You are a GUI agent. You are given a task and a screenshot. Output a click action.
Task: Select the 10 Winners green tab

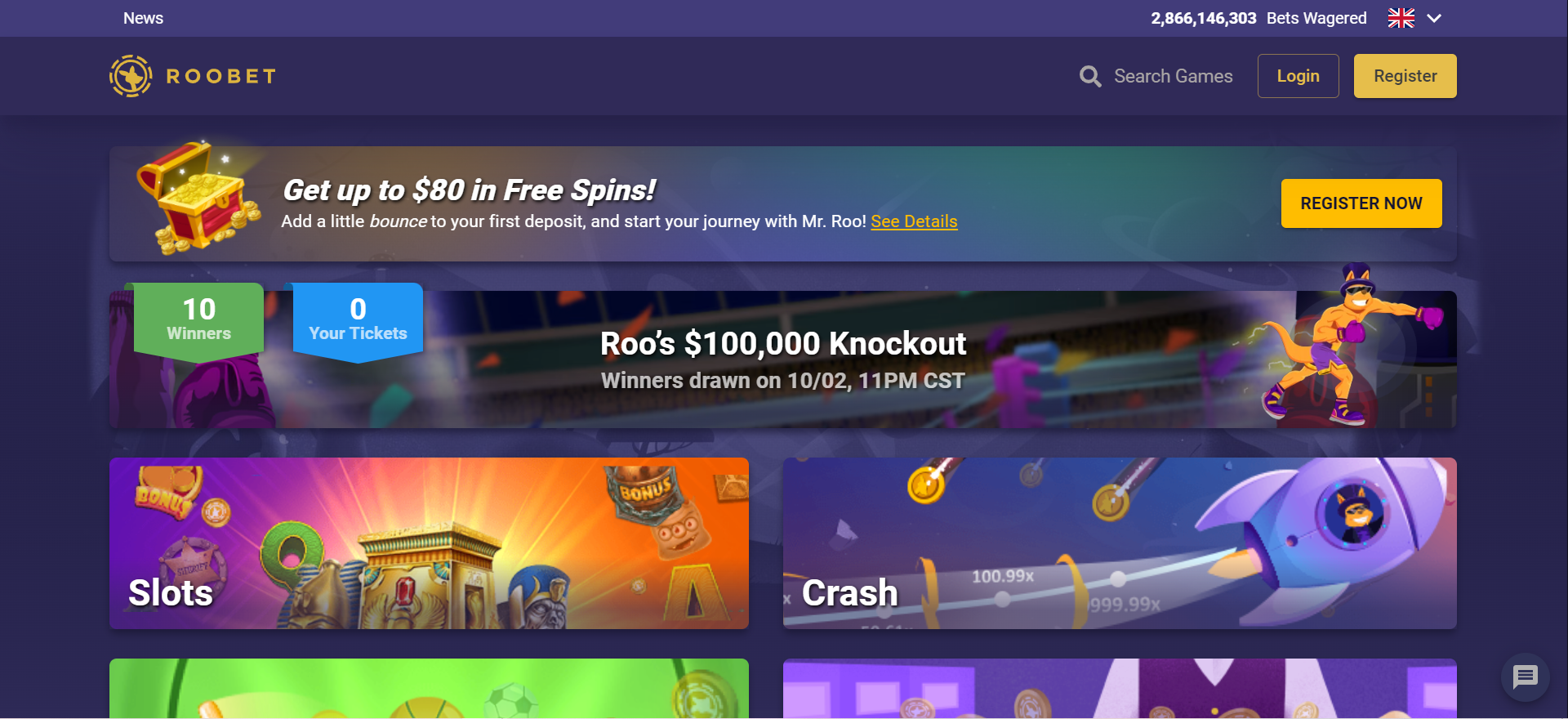(198, 320)
